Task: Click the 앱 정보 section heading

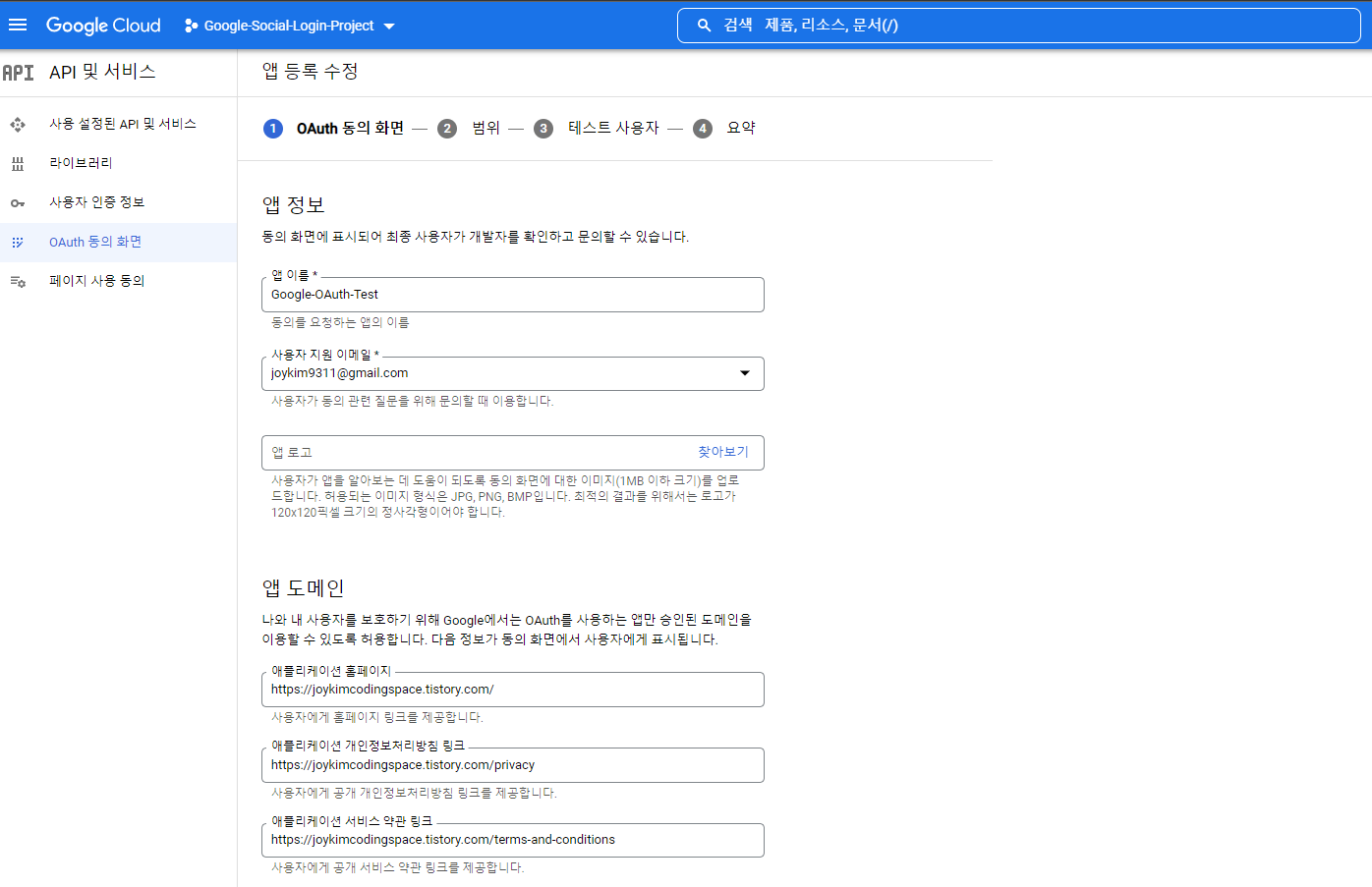Action: point(293,204)
